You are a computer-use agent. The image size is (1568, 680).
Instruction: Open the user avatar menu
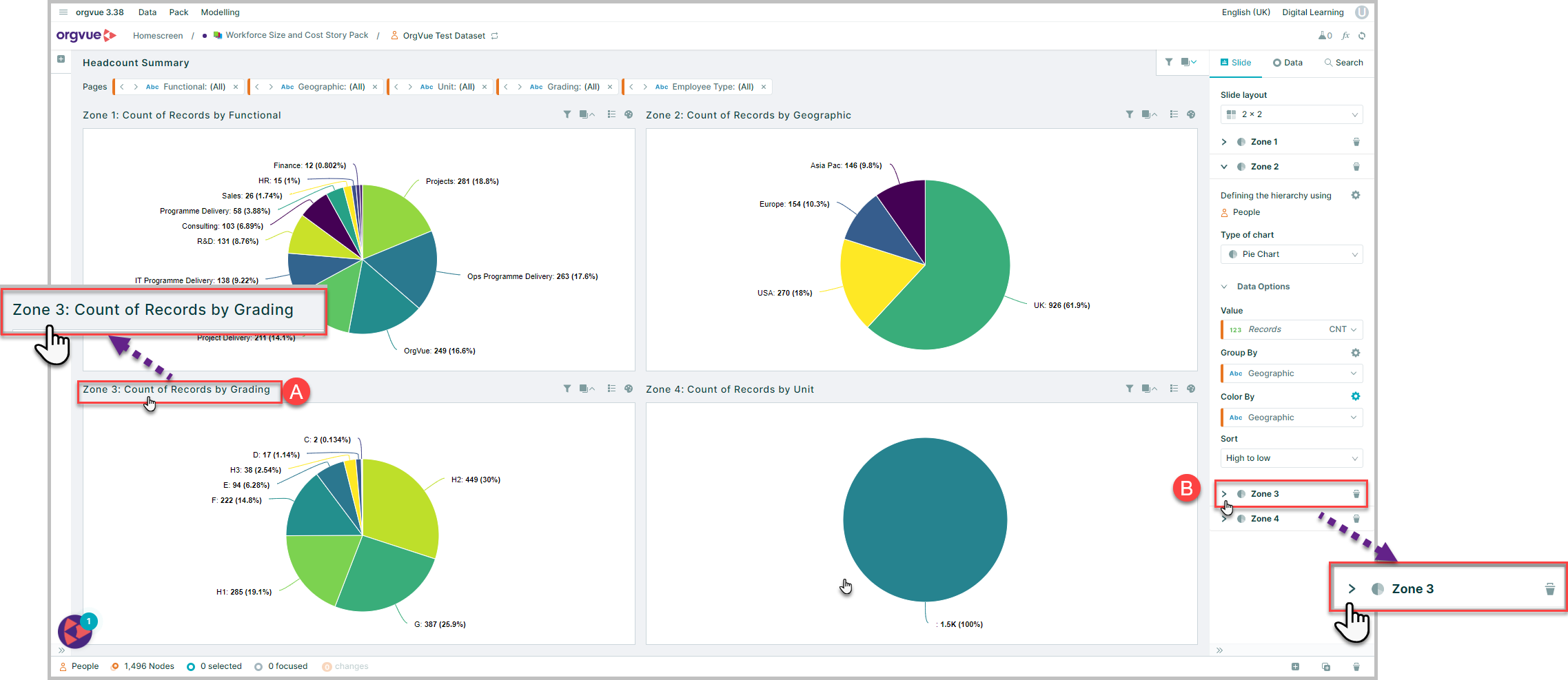coord(1362,12)
